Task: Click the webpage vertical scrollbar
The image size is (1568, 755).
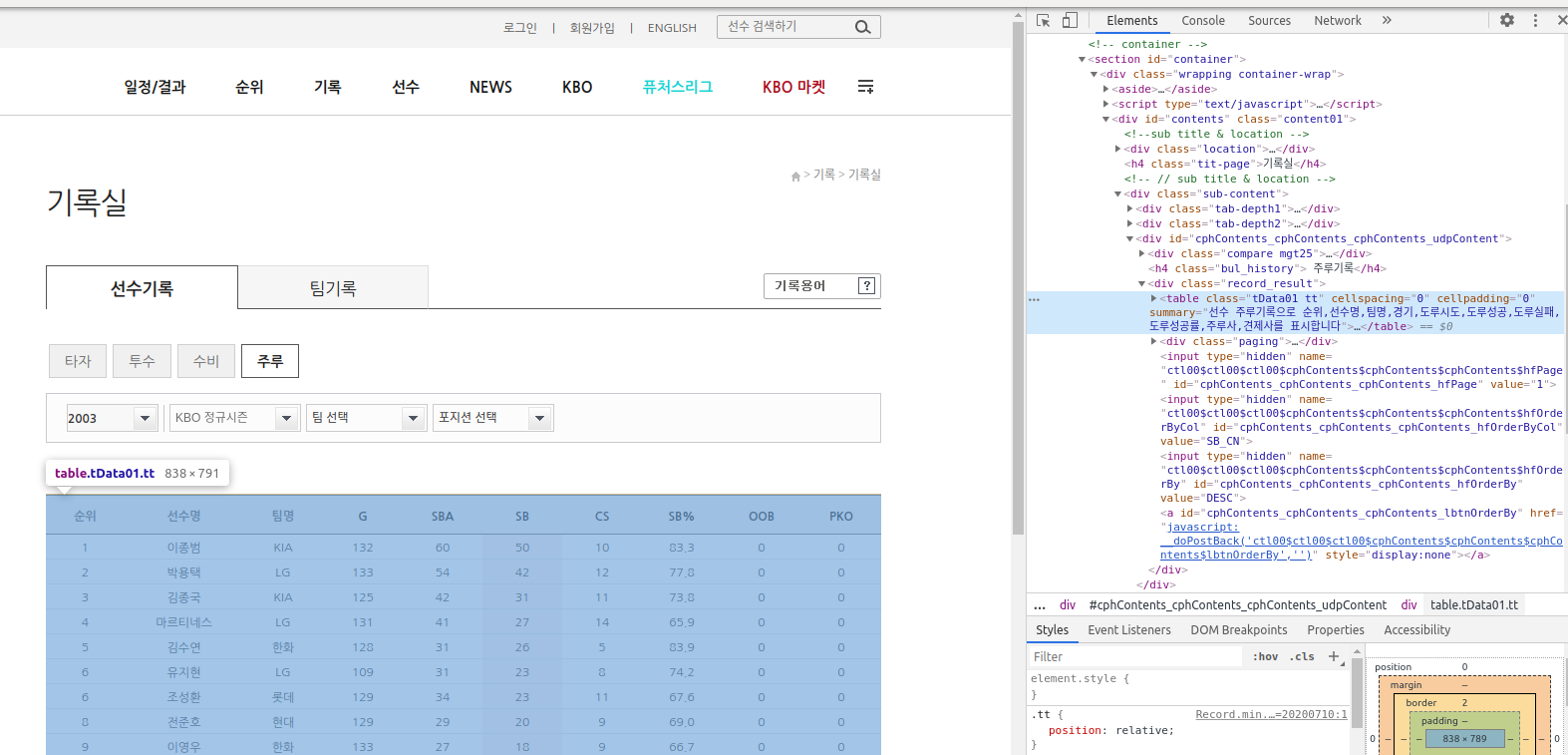Action: 1018,279
